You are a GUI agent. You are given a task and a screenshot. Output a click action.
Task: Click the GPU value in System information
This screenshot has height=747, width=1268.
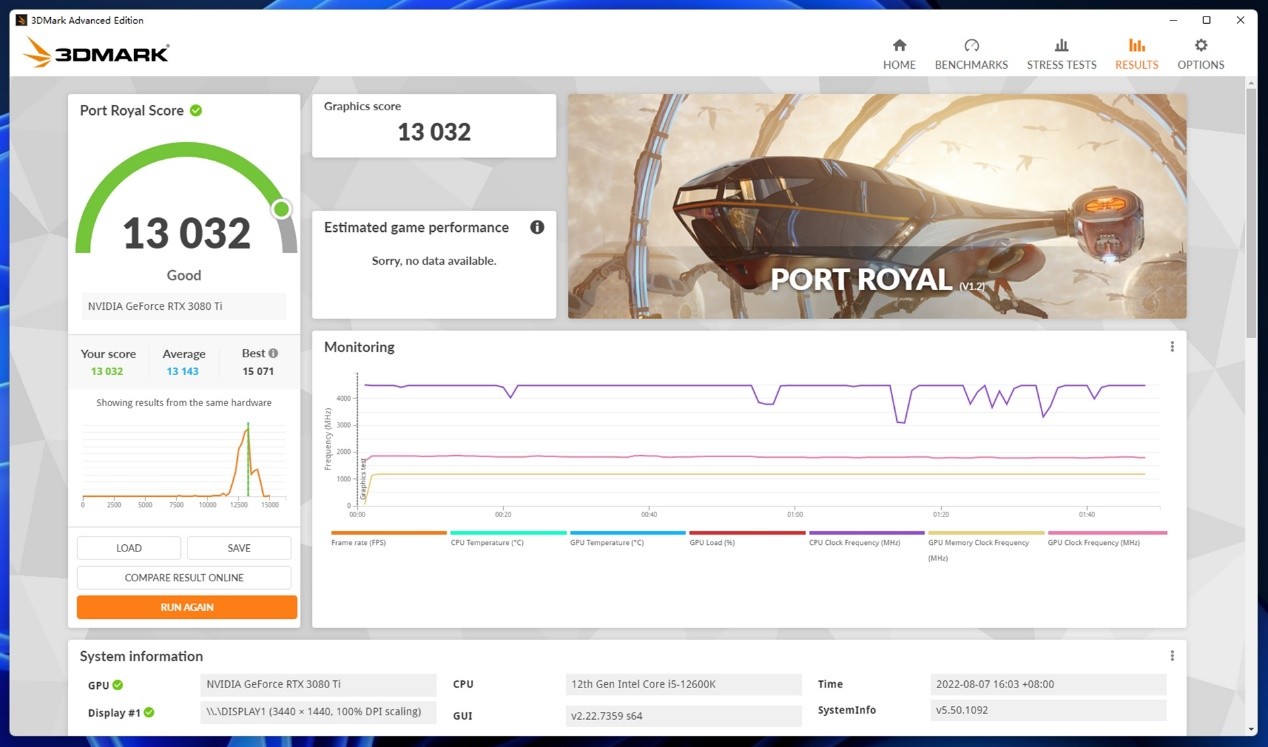point(318,684)
